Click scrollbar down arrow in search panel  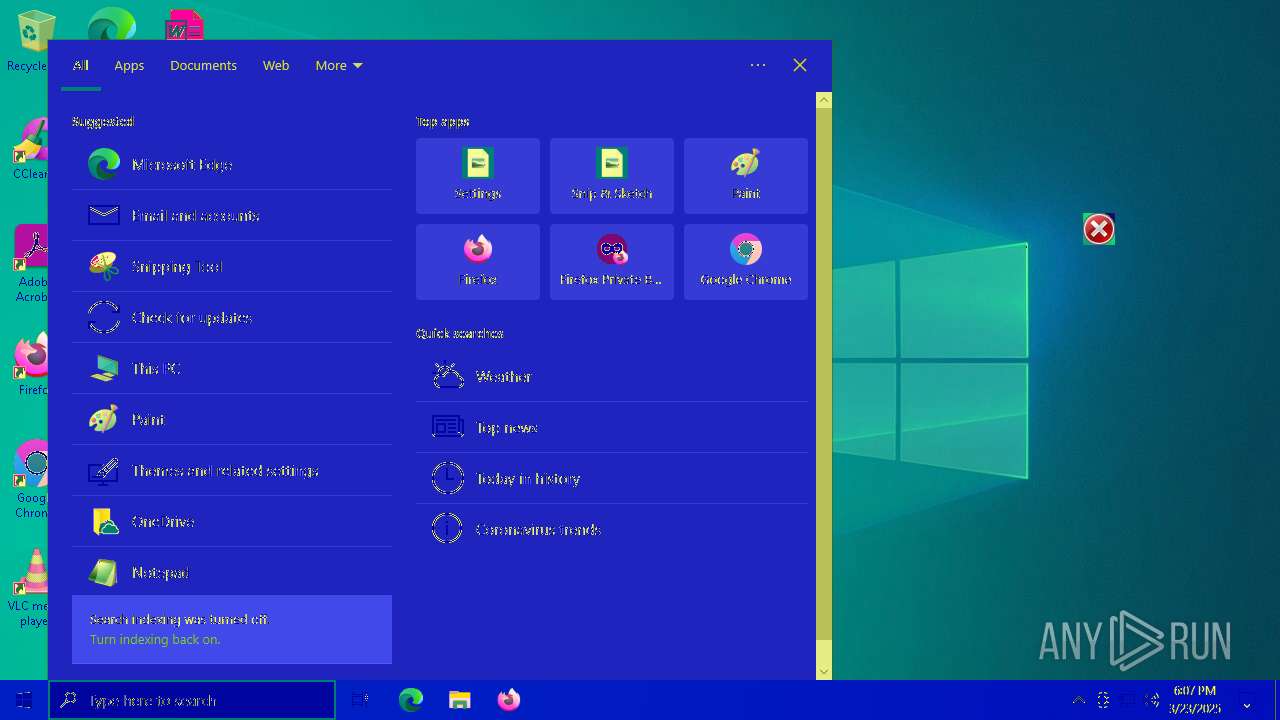[824, 671]
